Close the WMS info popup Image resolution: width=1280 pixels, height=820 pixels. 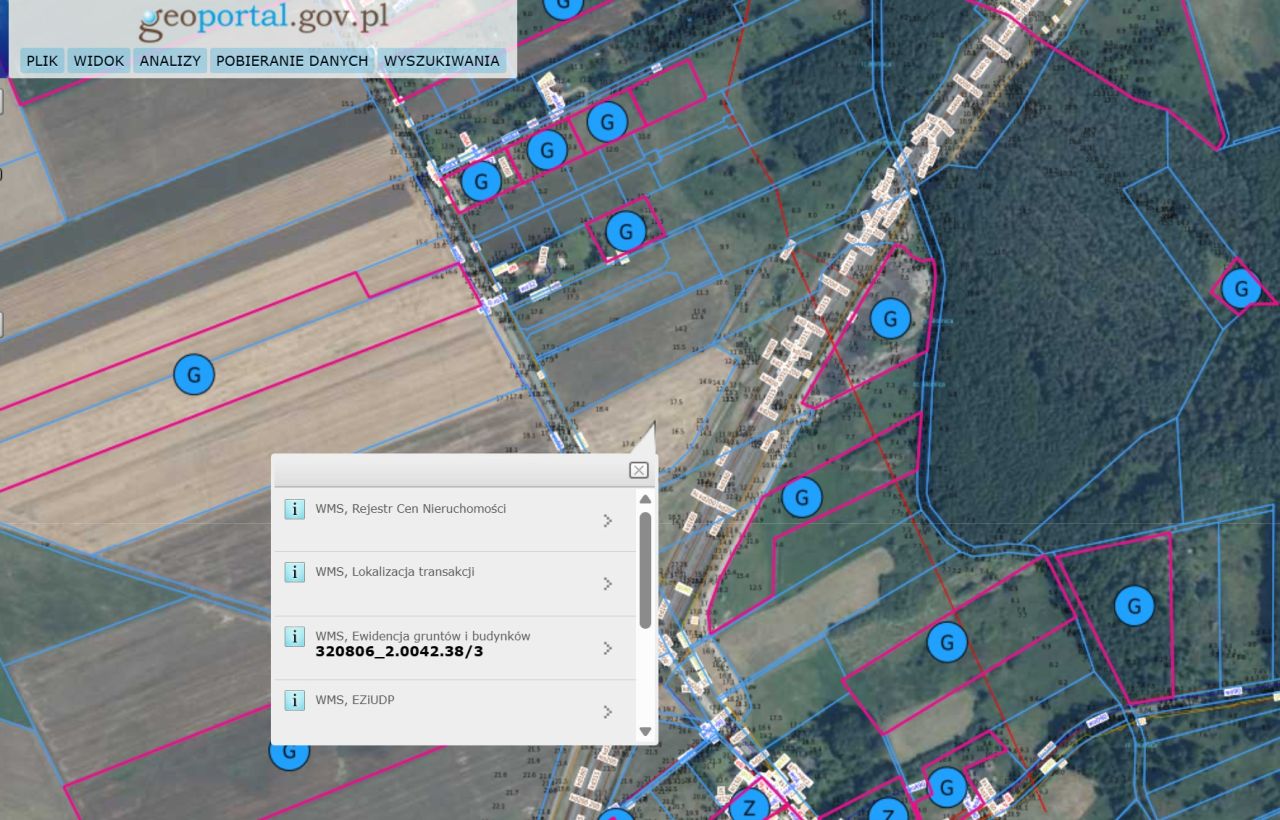638,470
